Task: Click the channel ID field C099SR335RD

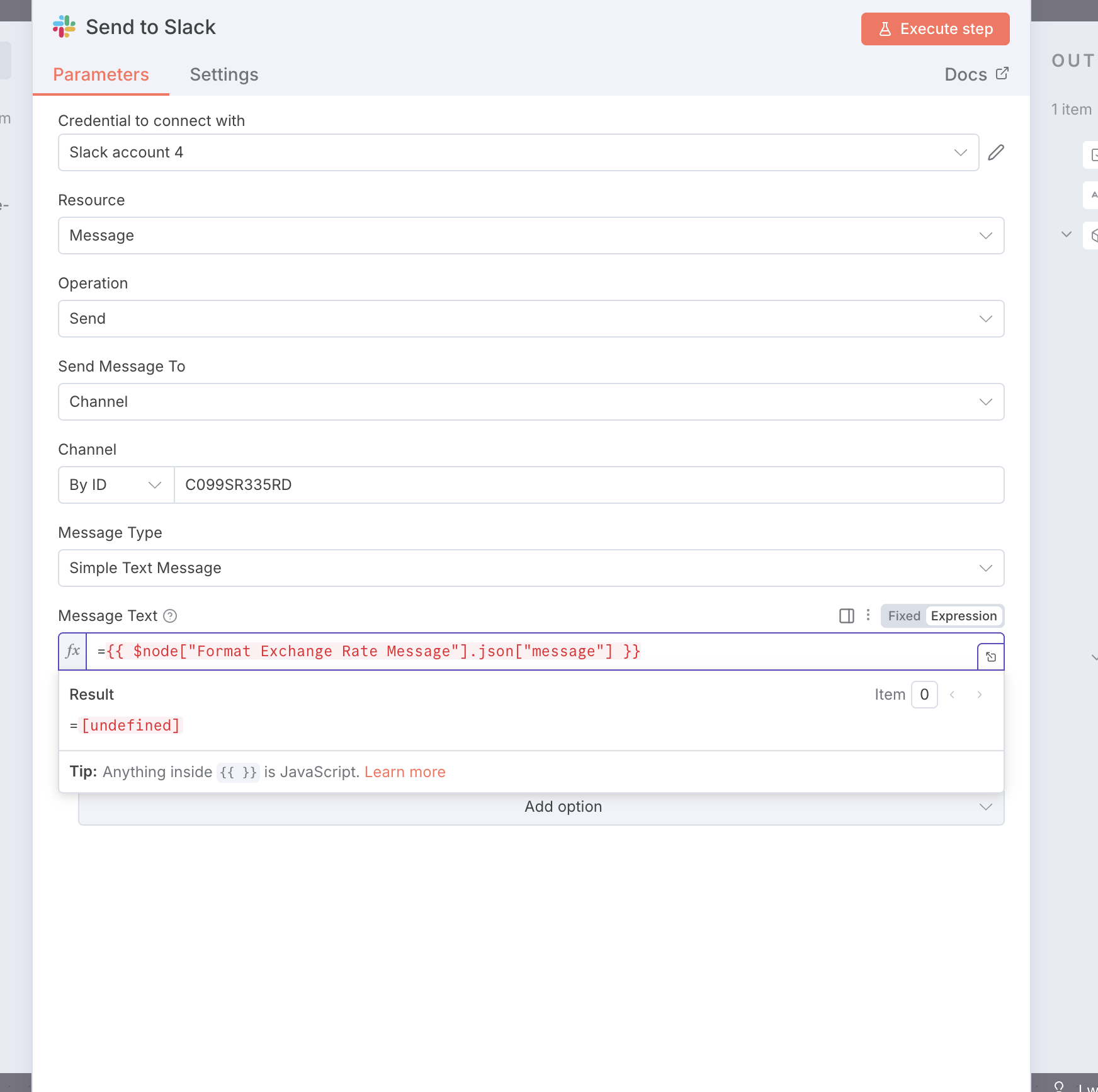Action: click(589, 485)
